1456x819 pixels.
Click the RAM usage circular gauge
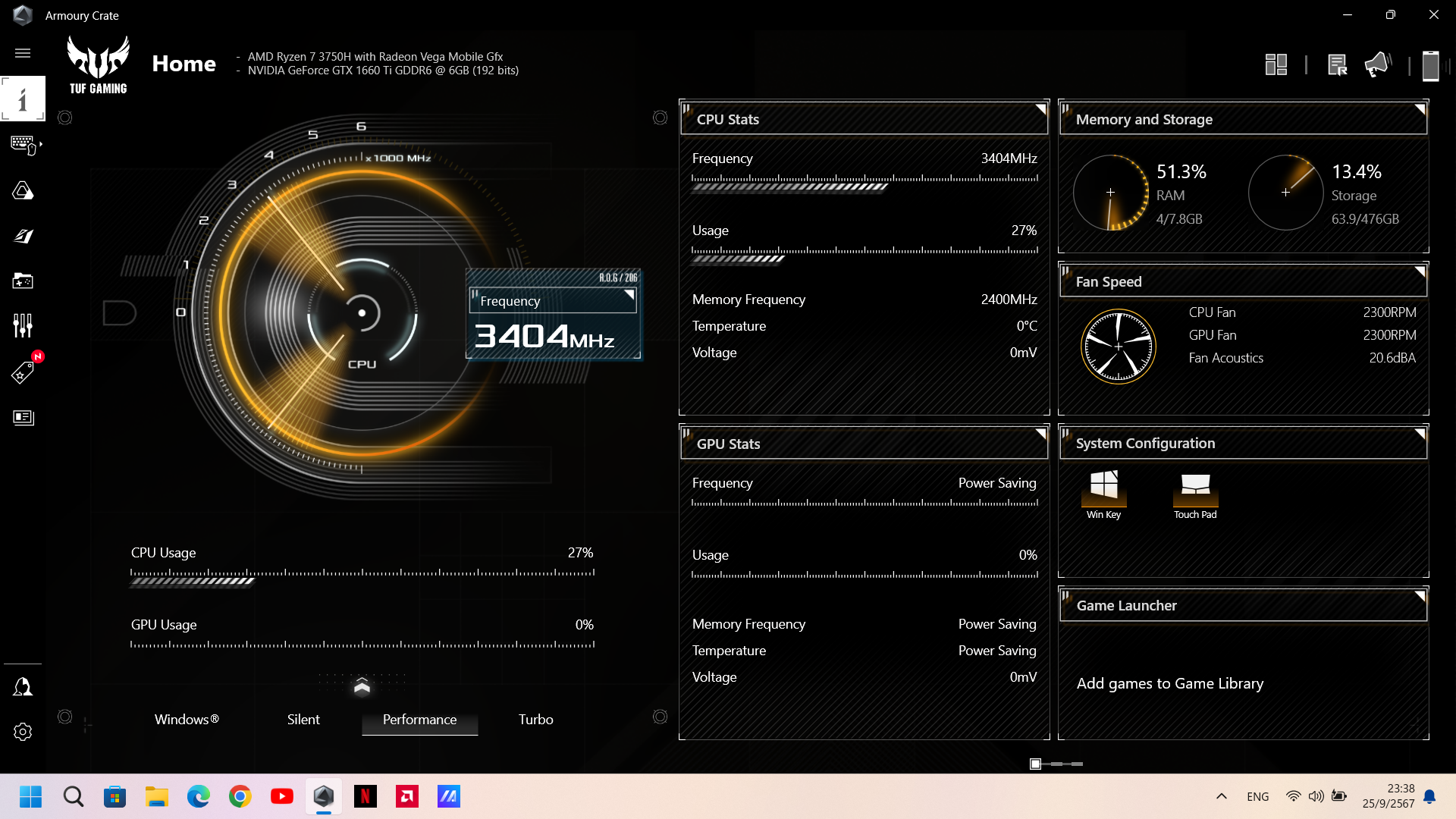1110,193
